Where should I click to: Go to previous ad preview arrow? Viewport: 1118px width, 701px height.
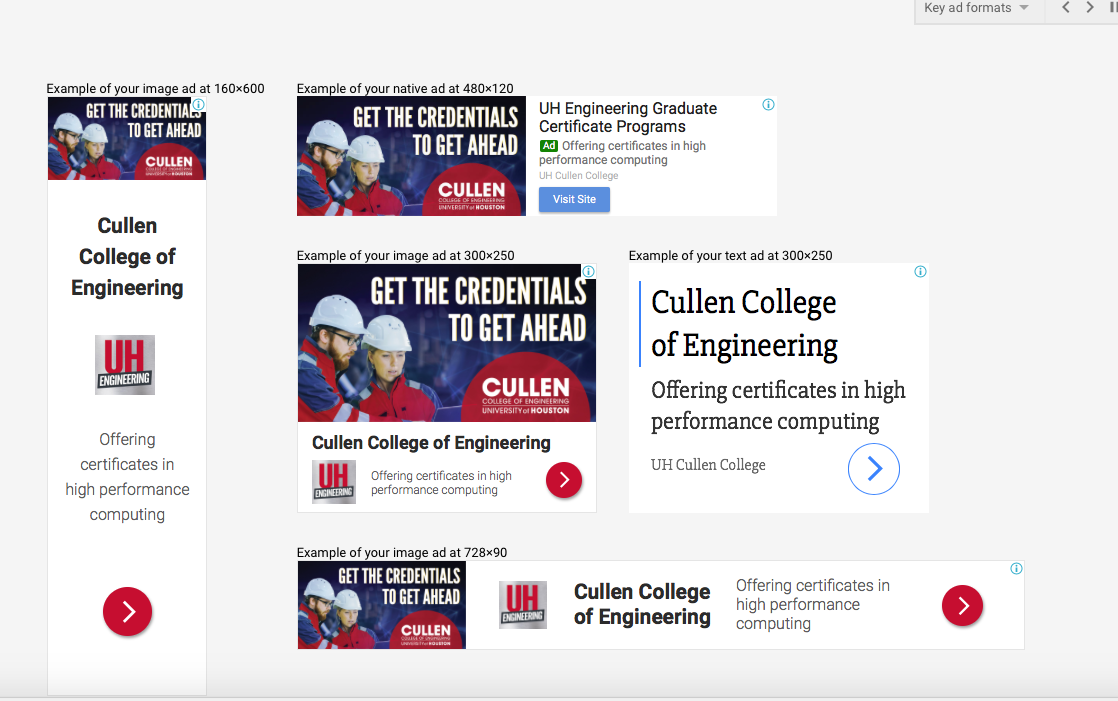[1065, 8]
